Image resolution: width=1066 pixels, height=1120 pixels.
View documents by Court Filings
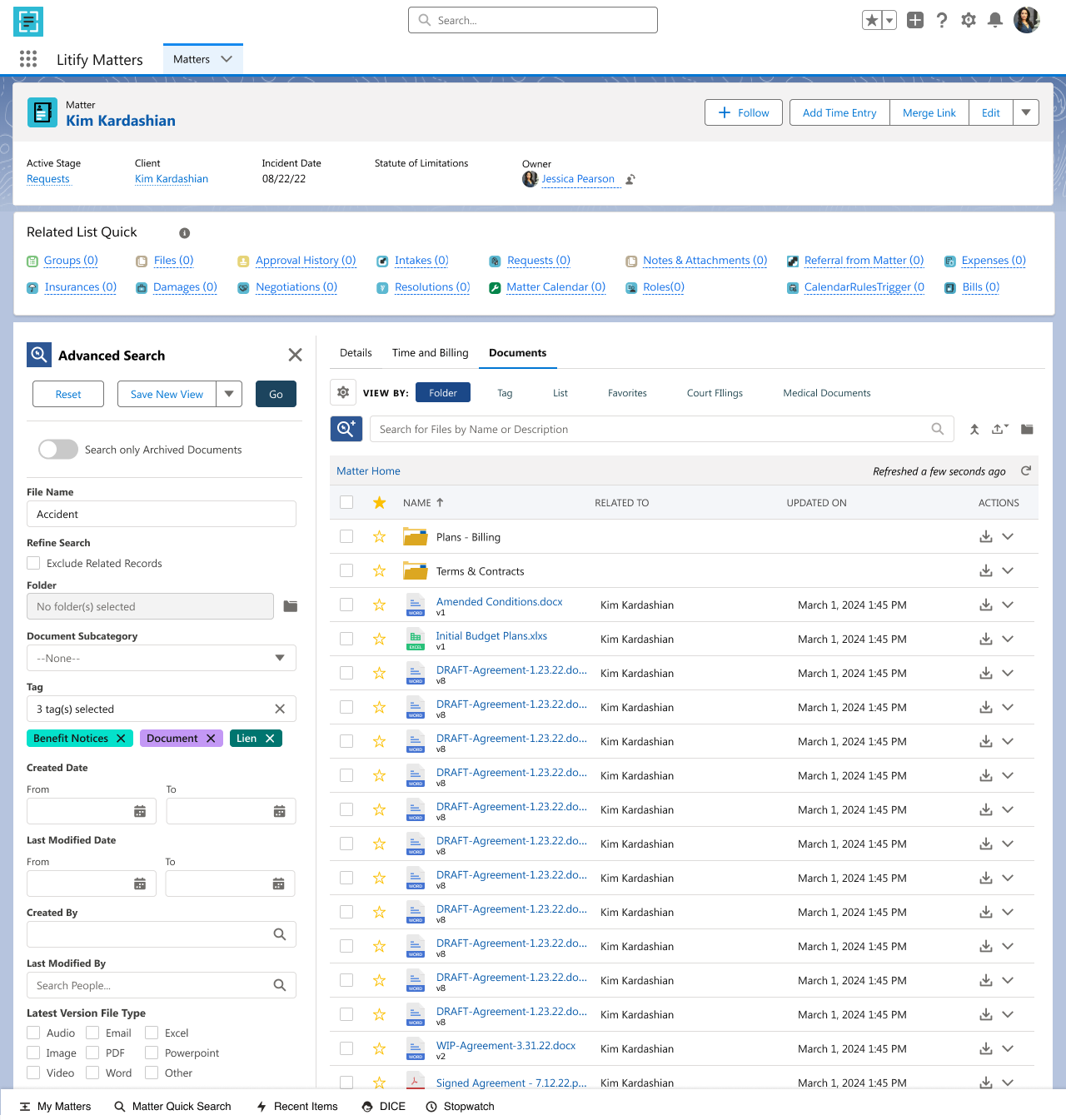point(715,393)
